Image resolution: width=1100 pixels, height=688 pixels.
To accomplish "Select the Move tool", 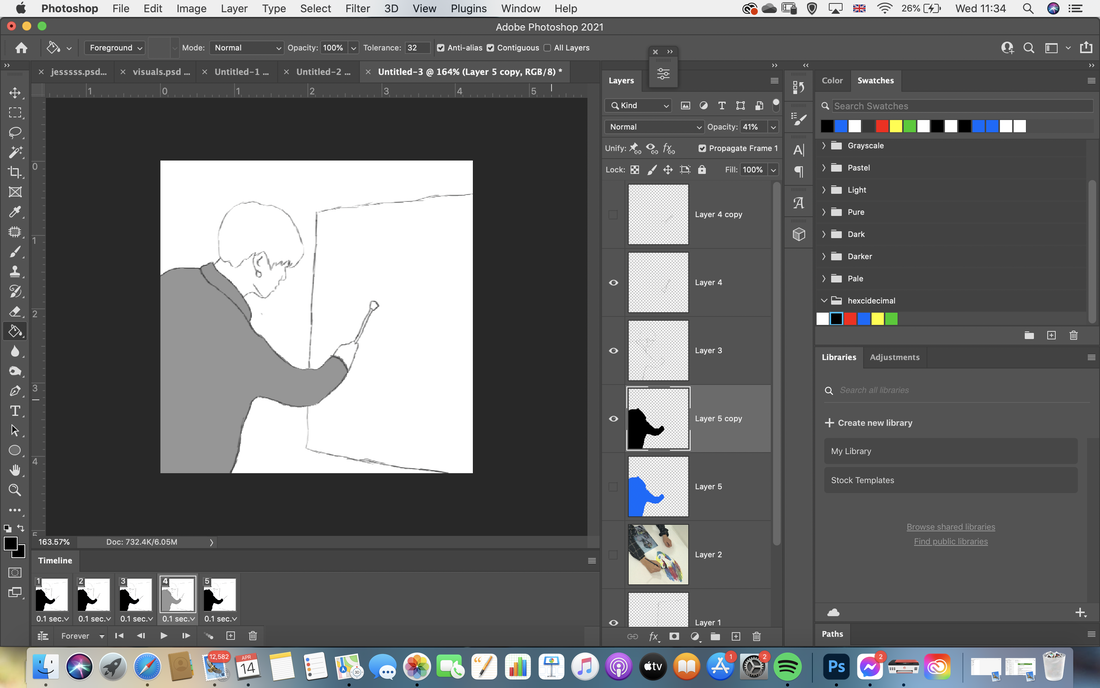I will [x=15, y=93].
